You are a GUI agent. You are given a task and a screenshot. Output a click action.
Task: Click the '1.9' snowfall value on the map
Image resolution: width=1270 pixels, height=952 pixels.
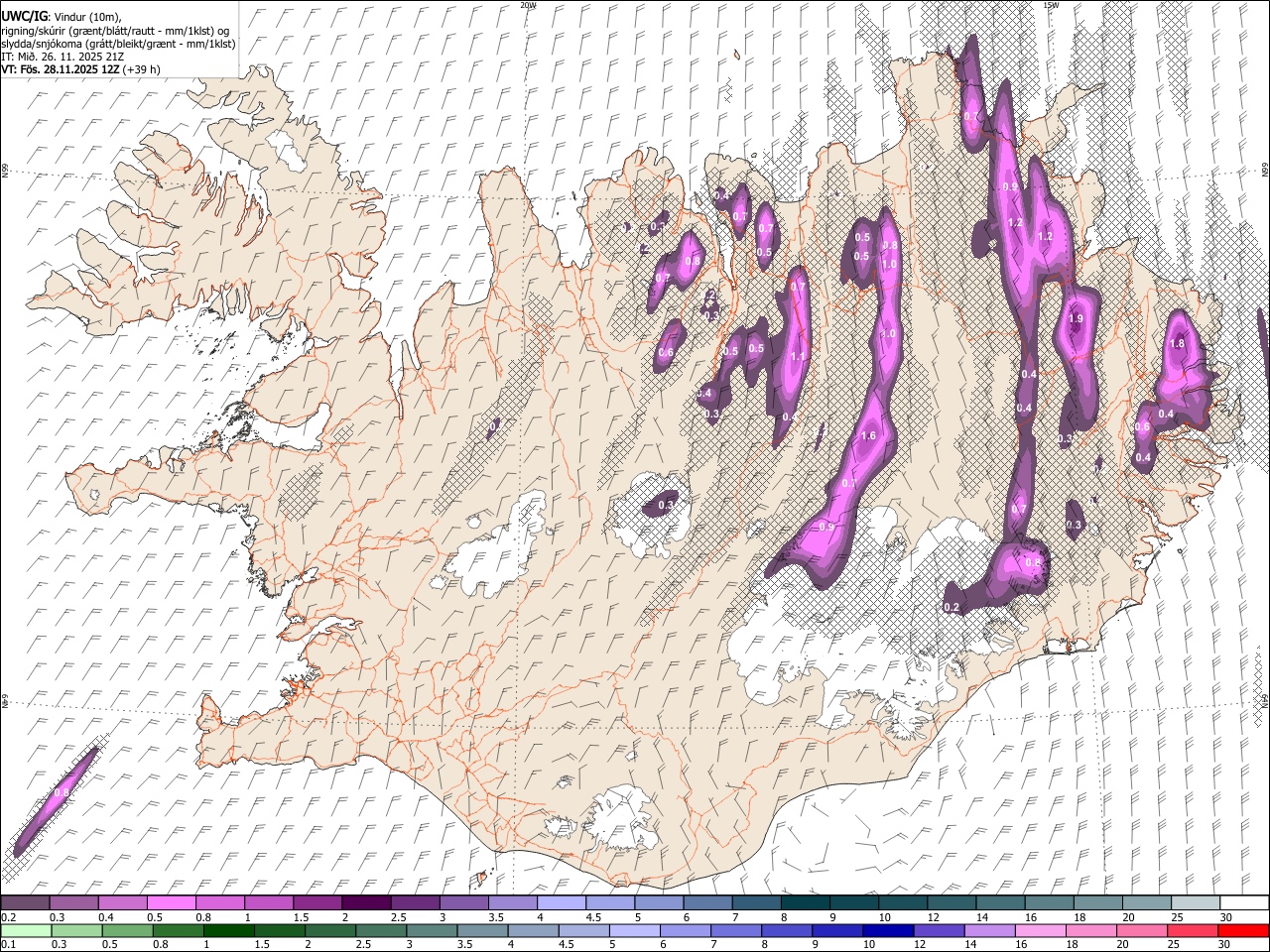(1076, 319)
